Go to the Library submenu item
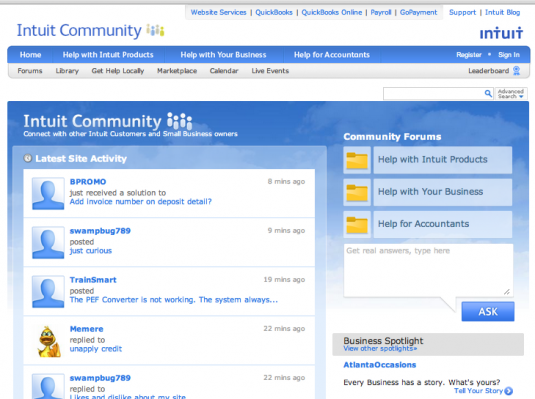Screen dimensions: 535x399 (x=67, y=71)
